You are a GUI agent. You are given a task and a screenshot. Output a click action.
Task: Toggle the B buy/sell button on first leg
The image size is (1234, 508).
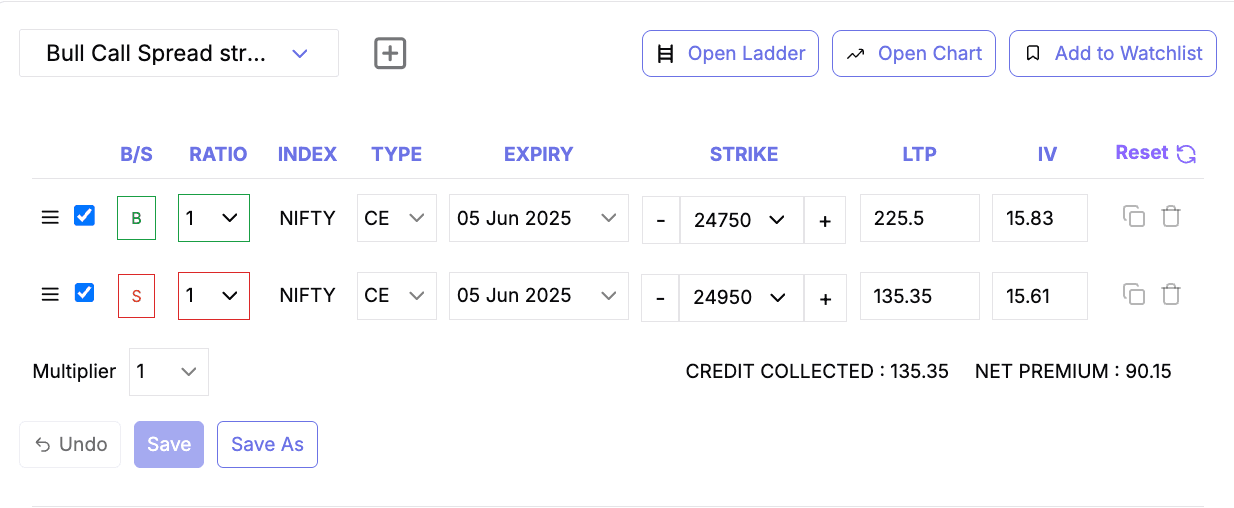(136, 218)
